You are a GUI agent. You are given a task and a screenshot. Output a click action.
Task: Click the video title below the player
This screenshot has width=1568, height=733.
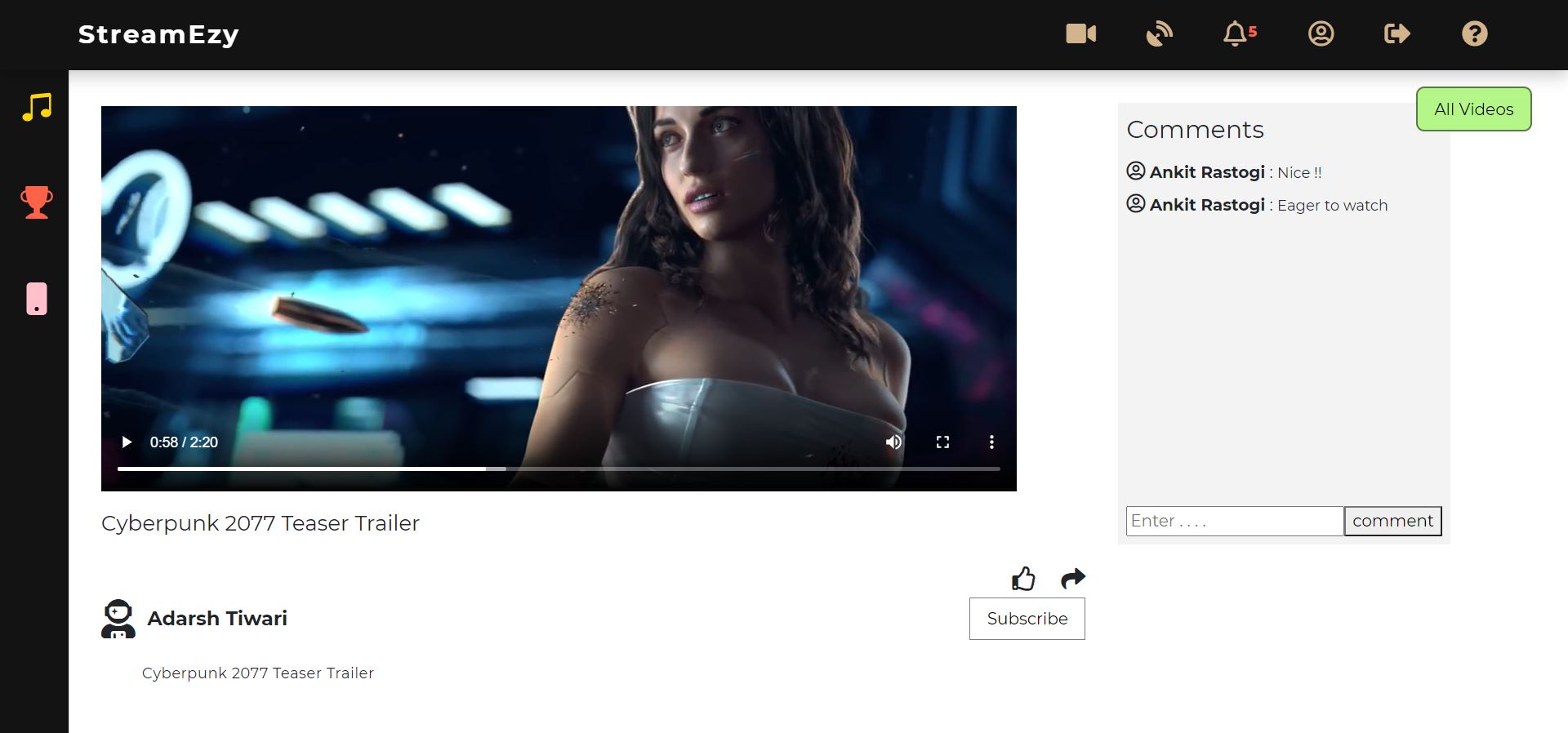pos(261,523)
